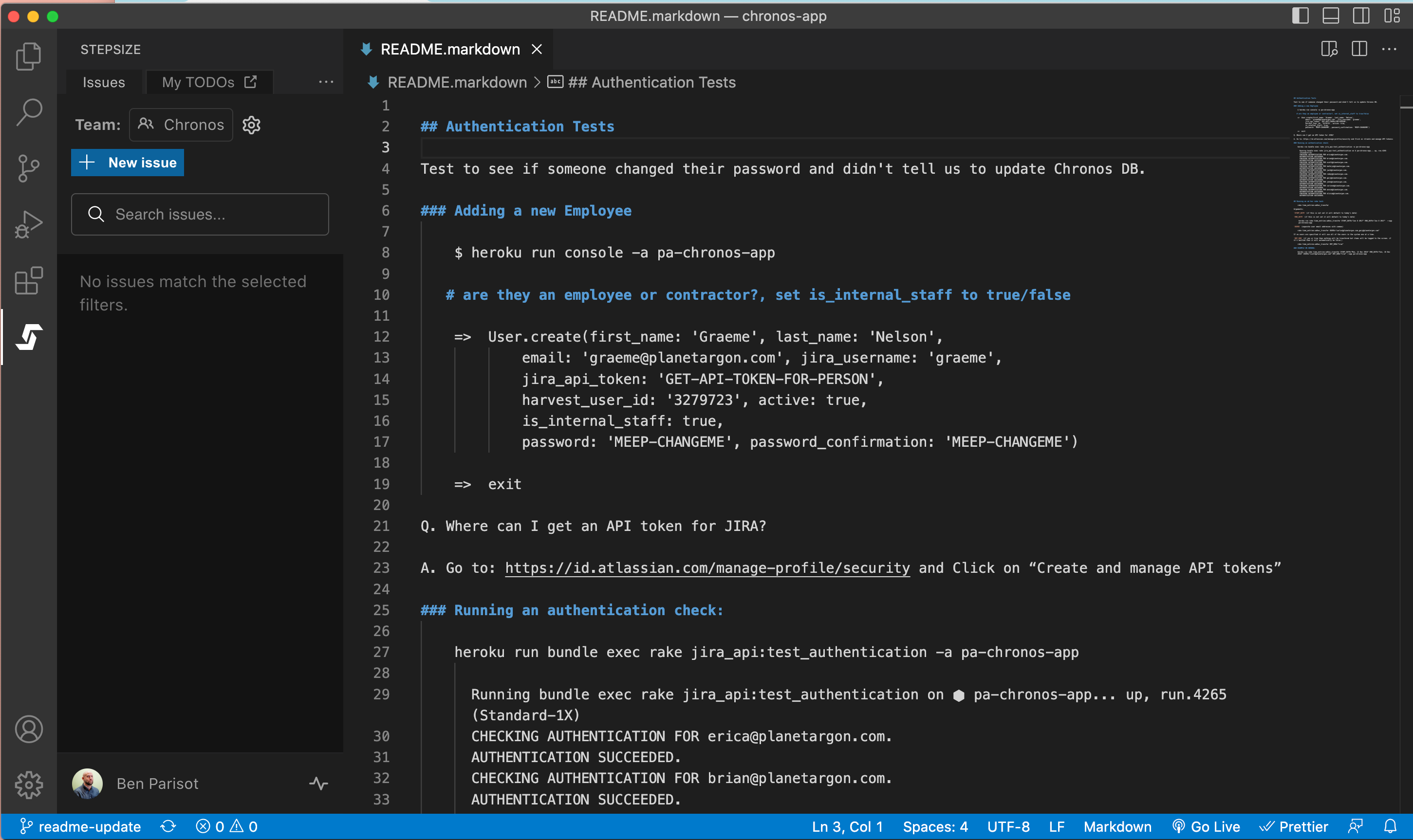Click the activity pulse icon beside Ben Parisot

(x=319, y=784)
